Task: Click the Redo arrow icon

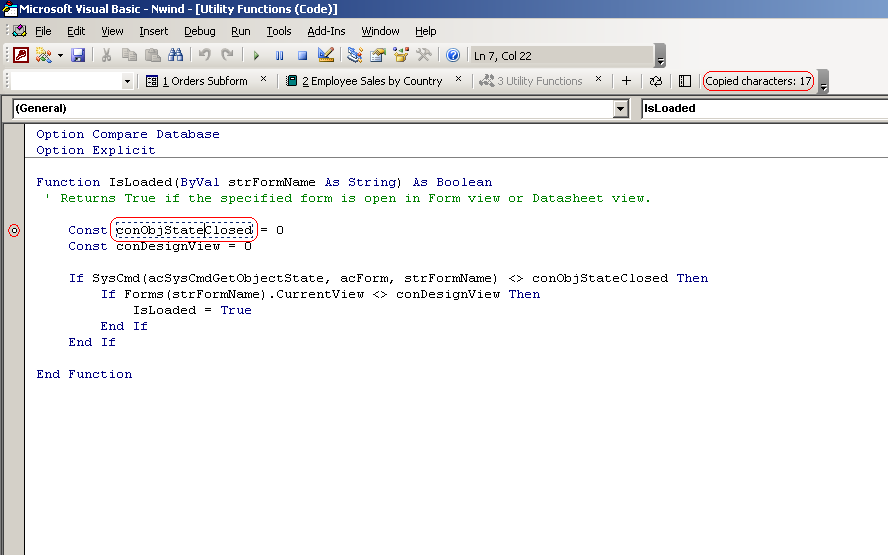Action: [227, 55]
